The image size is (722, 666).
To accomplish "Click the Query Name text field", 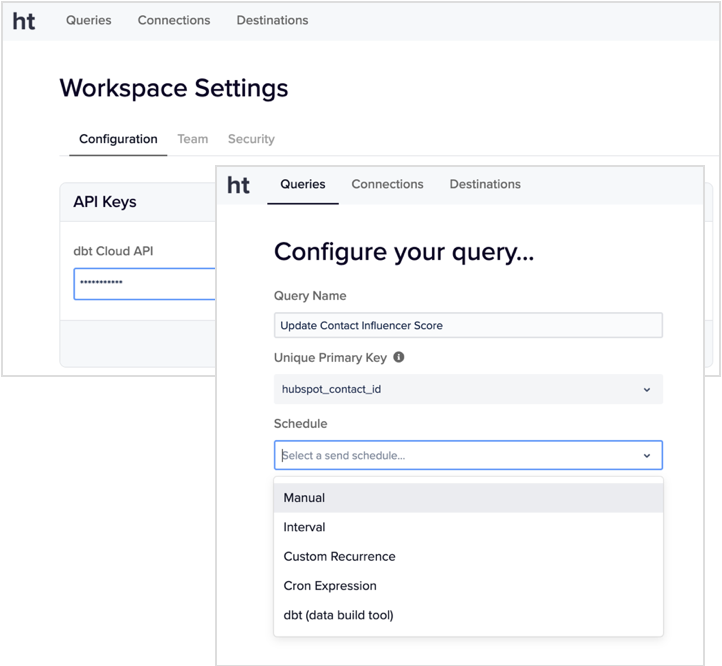I will tap(467, 325).
